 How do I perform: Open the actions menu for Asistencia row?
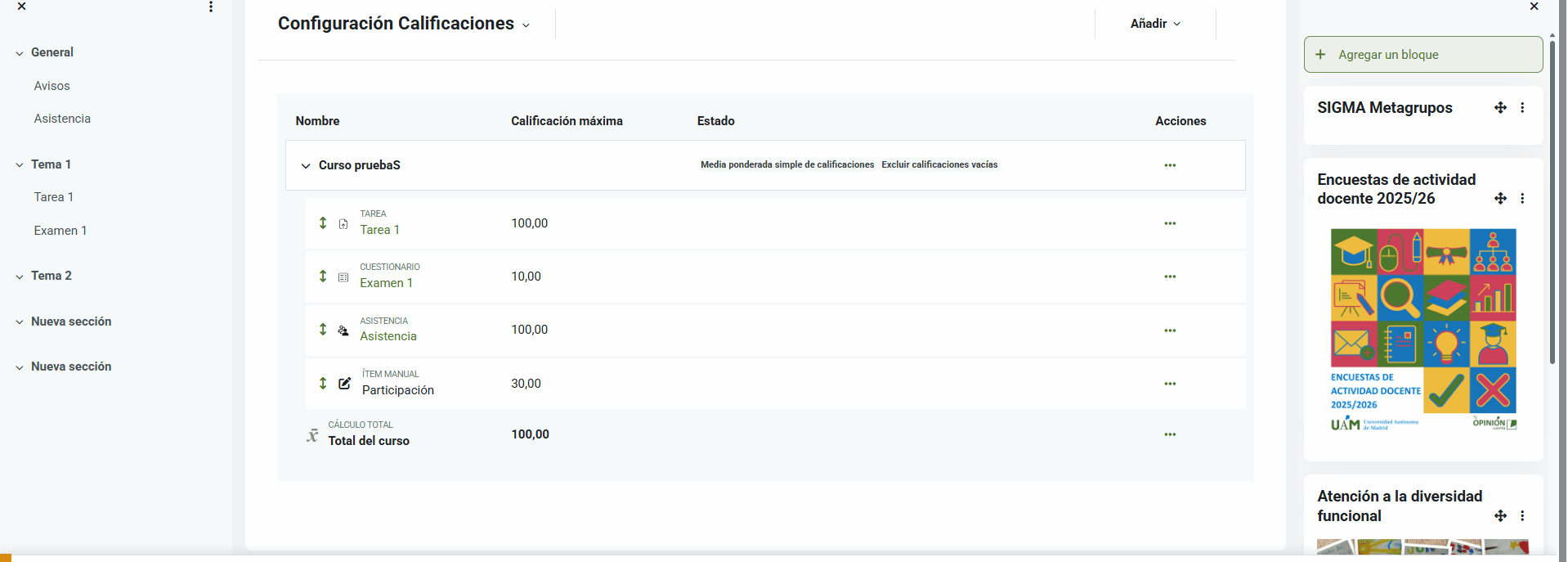(x=1170, y=330)
